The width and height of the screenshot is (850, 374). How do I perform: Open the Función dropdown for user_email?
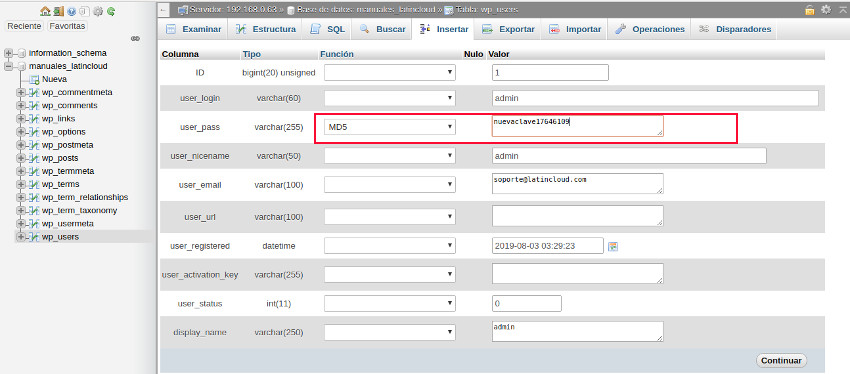pyautogui.click(x=390, y=185)
